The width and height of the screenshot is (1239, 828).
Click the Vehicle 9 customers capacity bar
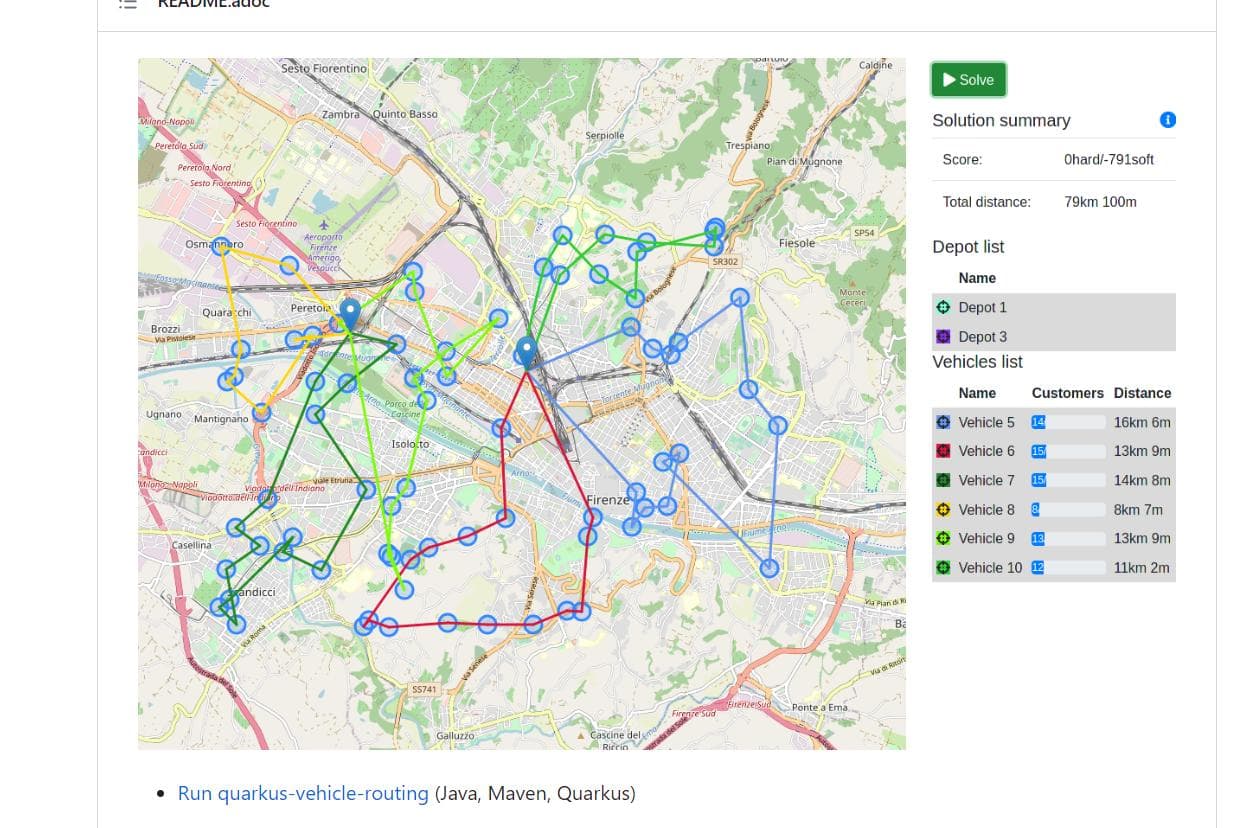point(1068,538)
